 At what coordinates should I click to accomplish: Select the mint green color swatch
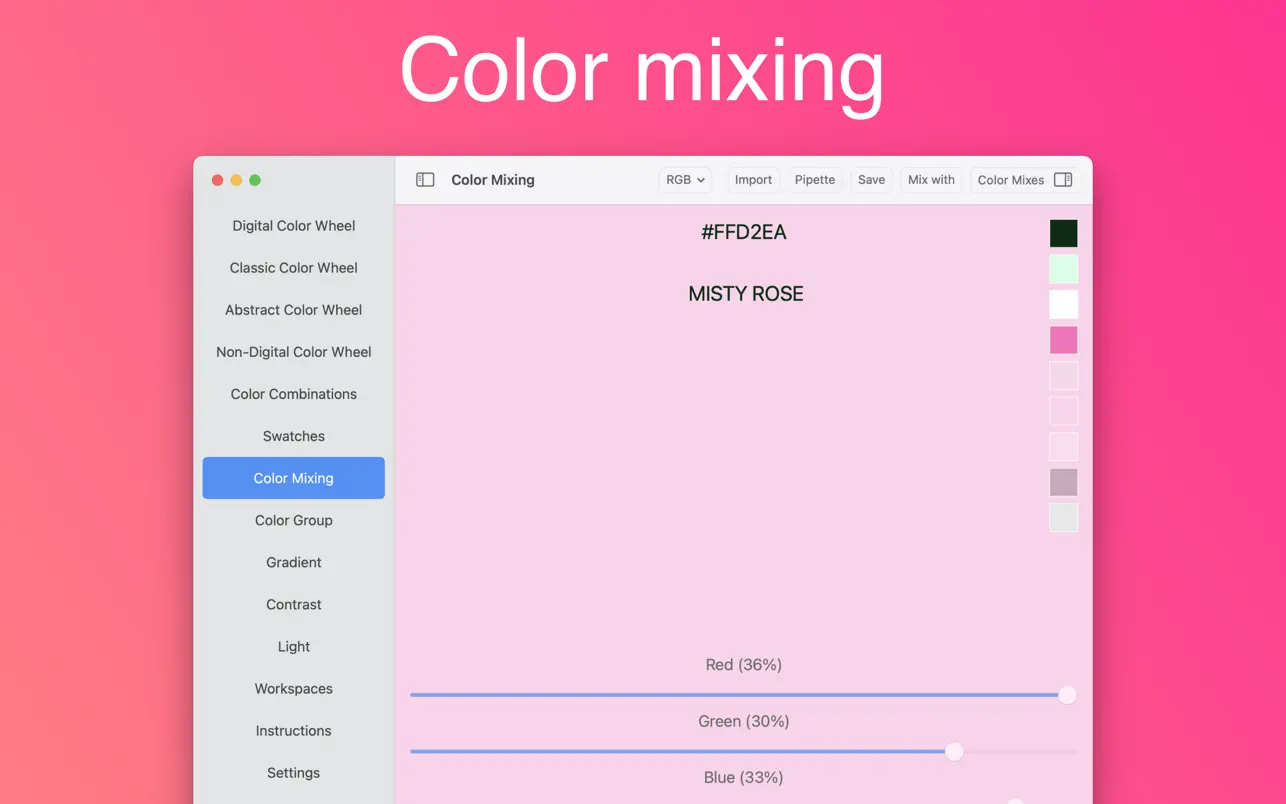(x=1063, y=269)
